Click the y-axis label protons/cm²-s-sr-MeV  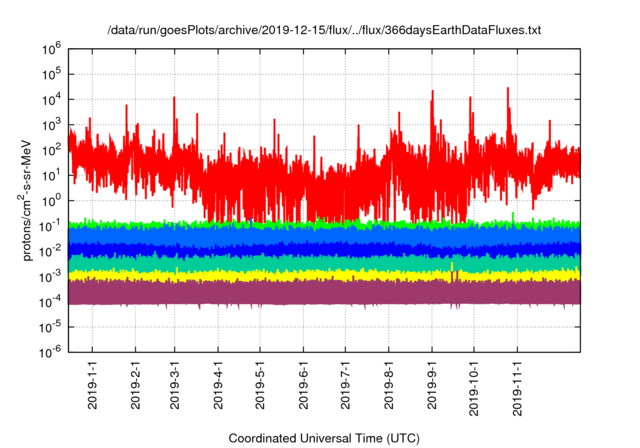26,200
